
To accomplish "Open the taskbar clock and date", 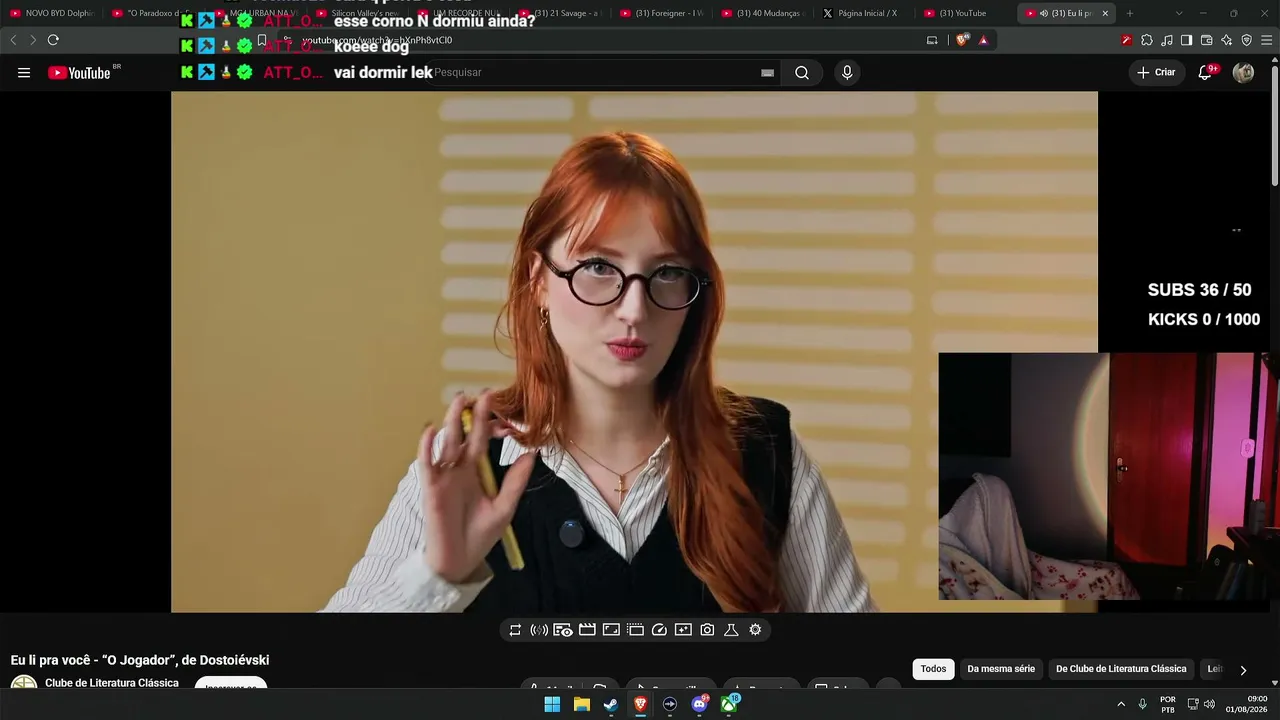I will coord(1248,704).
